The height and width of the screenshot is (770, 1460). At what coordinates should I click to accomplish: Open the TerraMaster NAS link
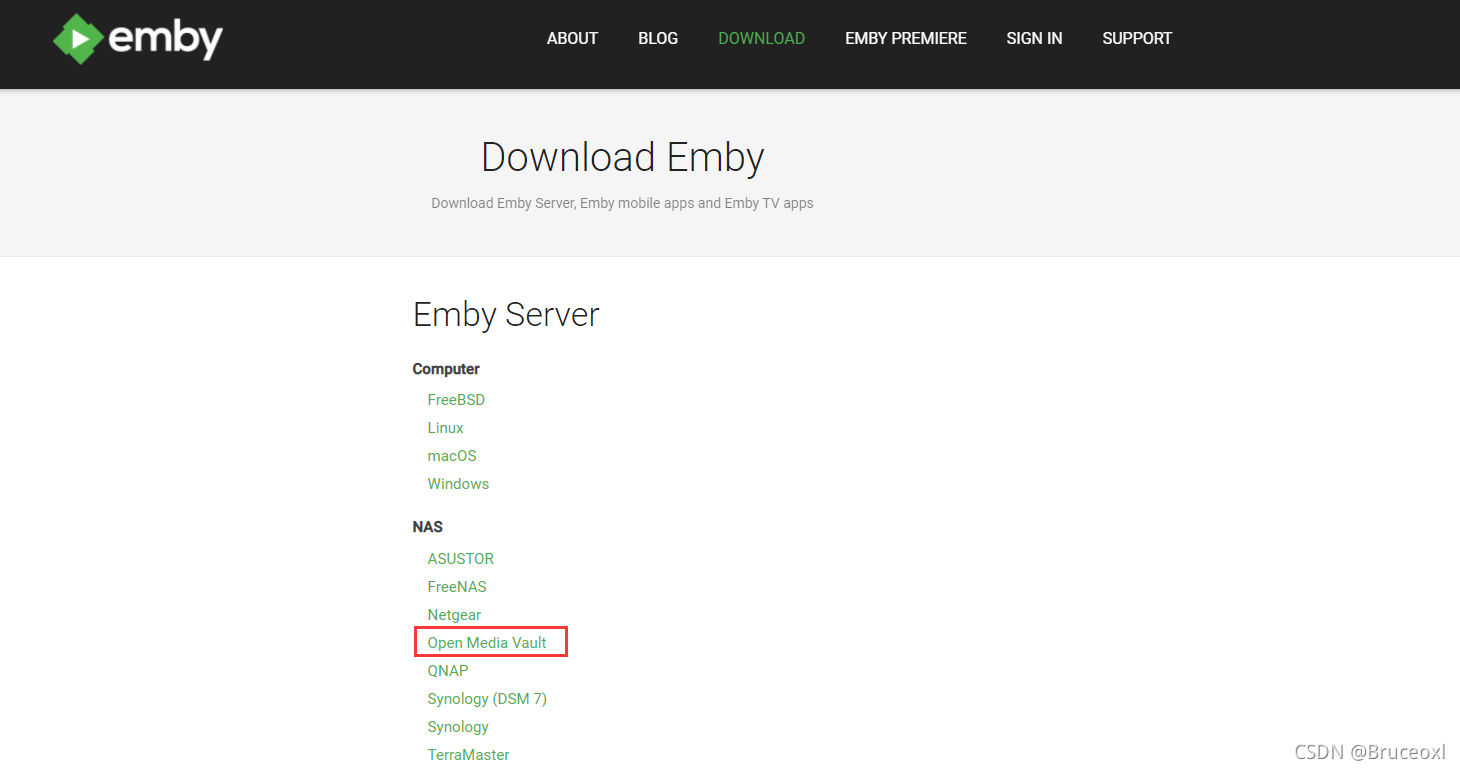click(x=468, y=755)
